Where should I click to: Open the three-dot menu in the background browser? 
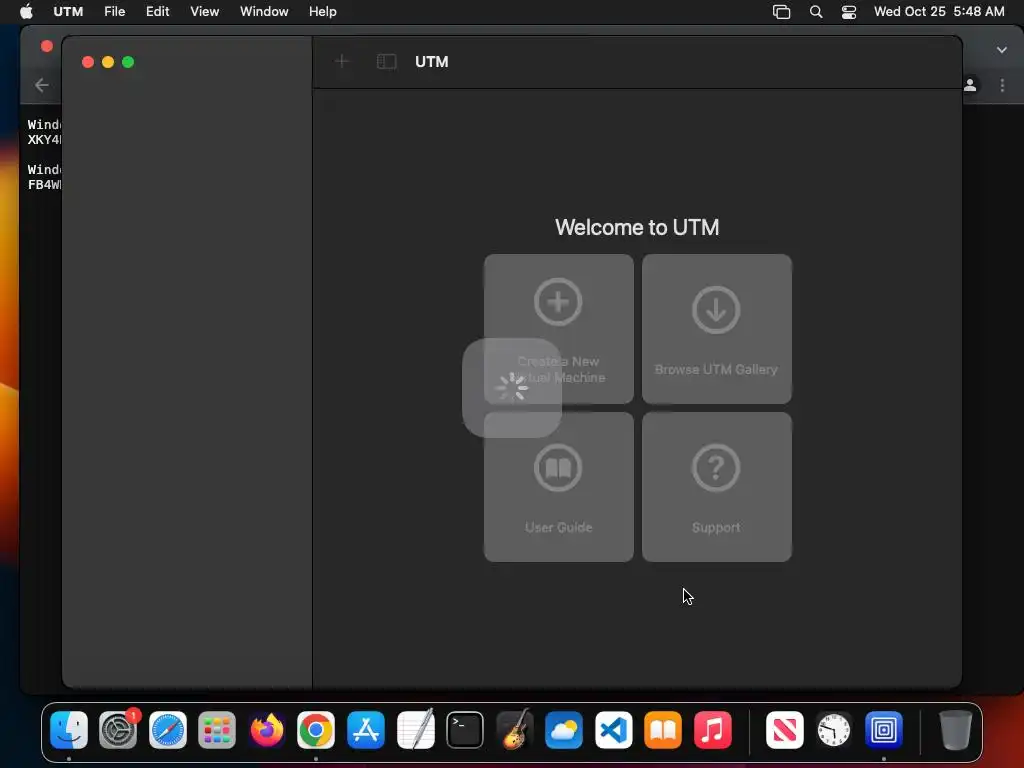click(1002, 85)
